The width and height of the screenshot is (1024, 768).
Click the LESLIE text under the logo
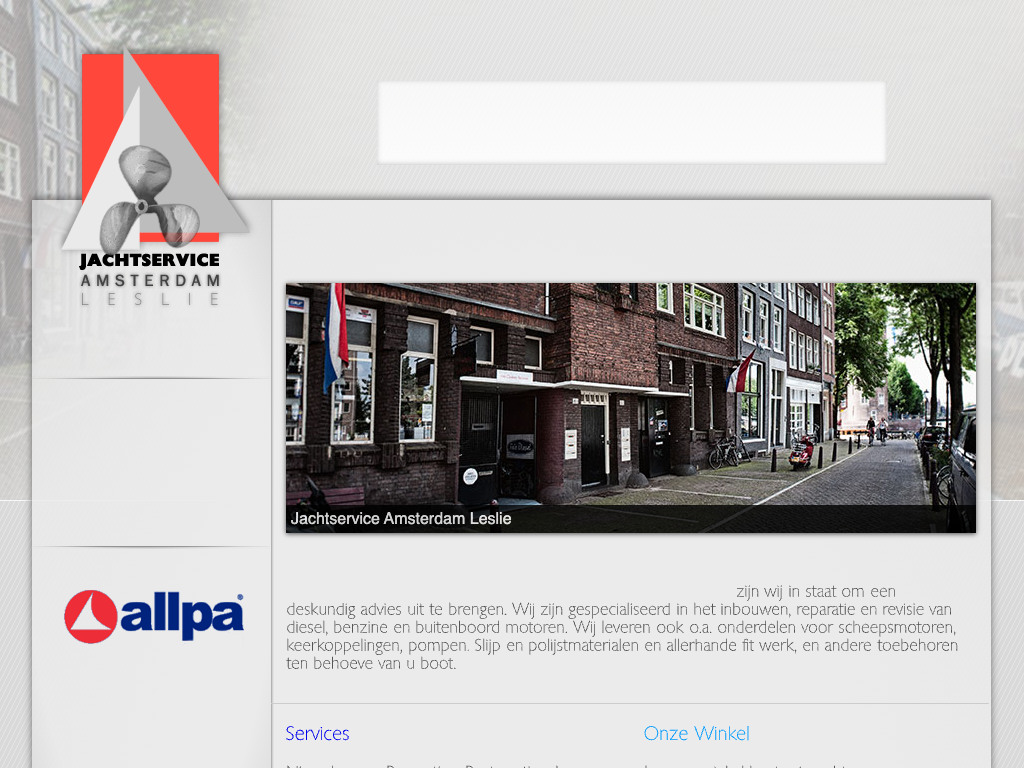tap(150, 298)
